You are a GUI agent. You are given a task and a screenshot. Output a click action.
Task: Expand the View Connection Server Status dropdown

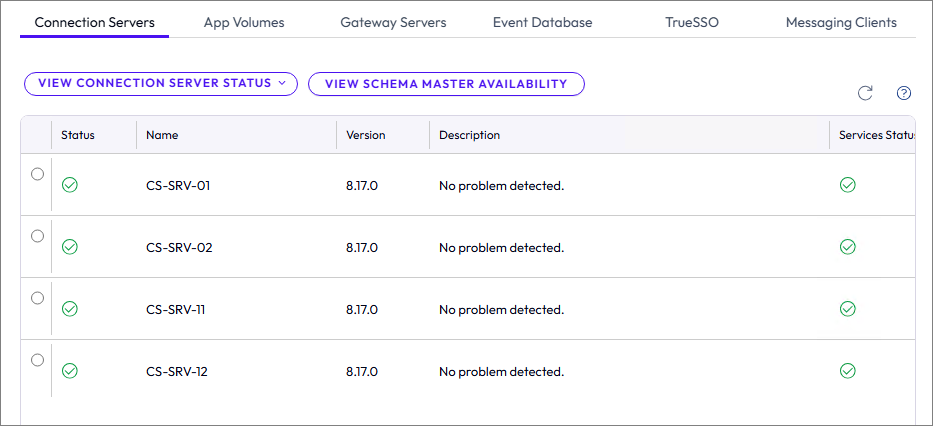click(161, 84)
